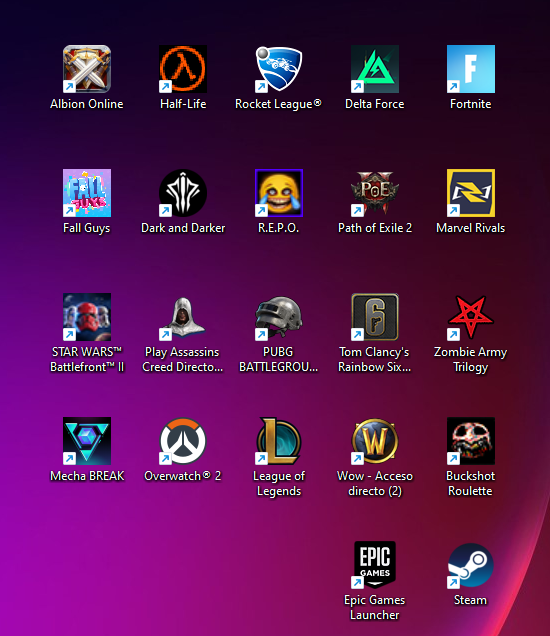Select the Buckshot Roulette skull icon

[471, 441]
